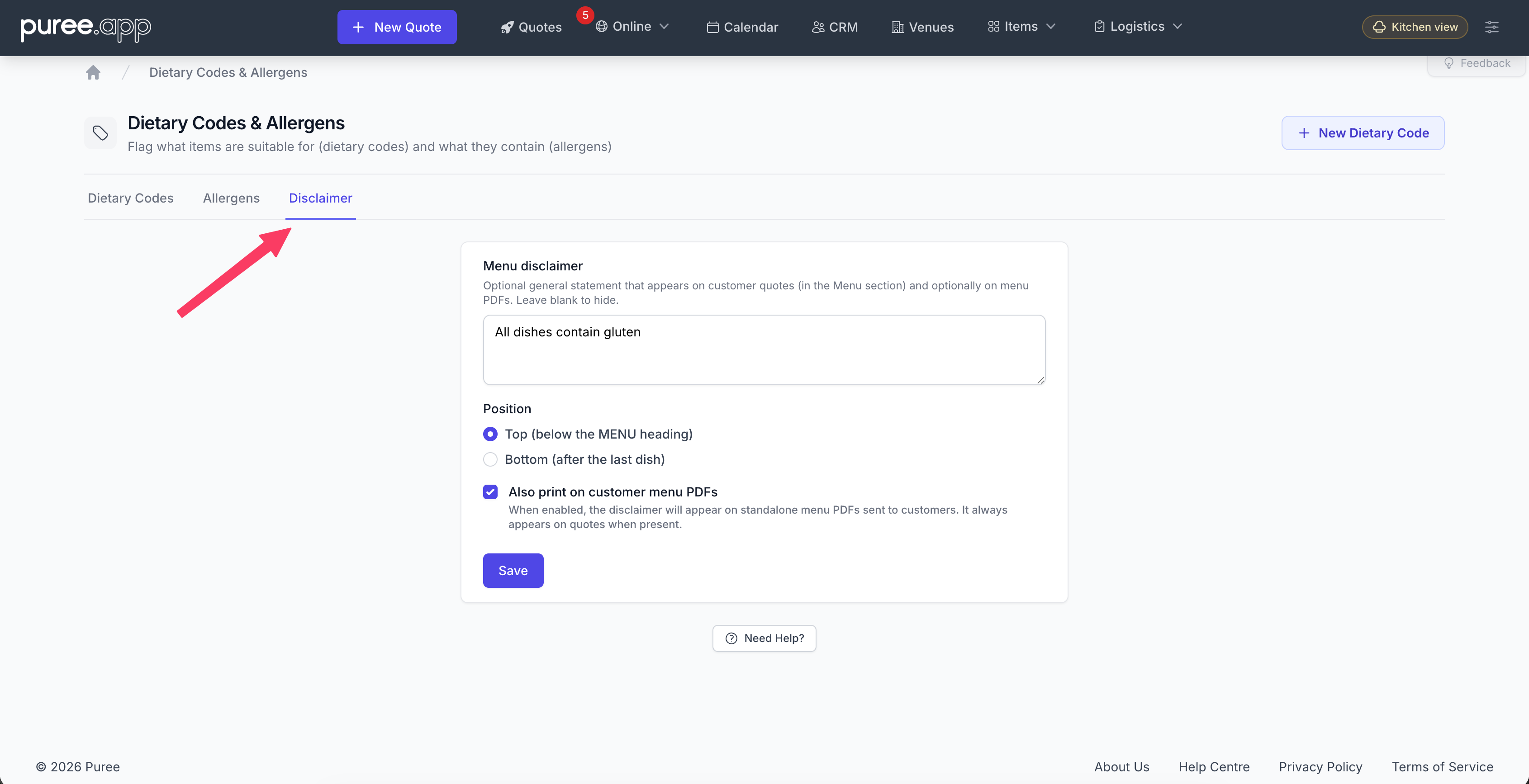Click the question mark help icon
The height and width of the screenshot is (784, 1529).
[731, 638]
